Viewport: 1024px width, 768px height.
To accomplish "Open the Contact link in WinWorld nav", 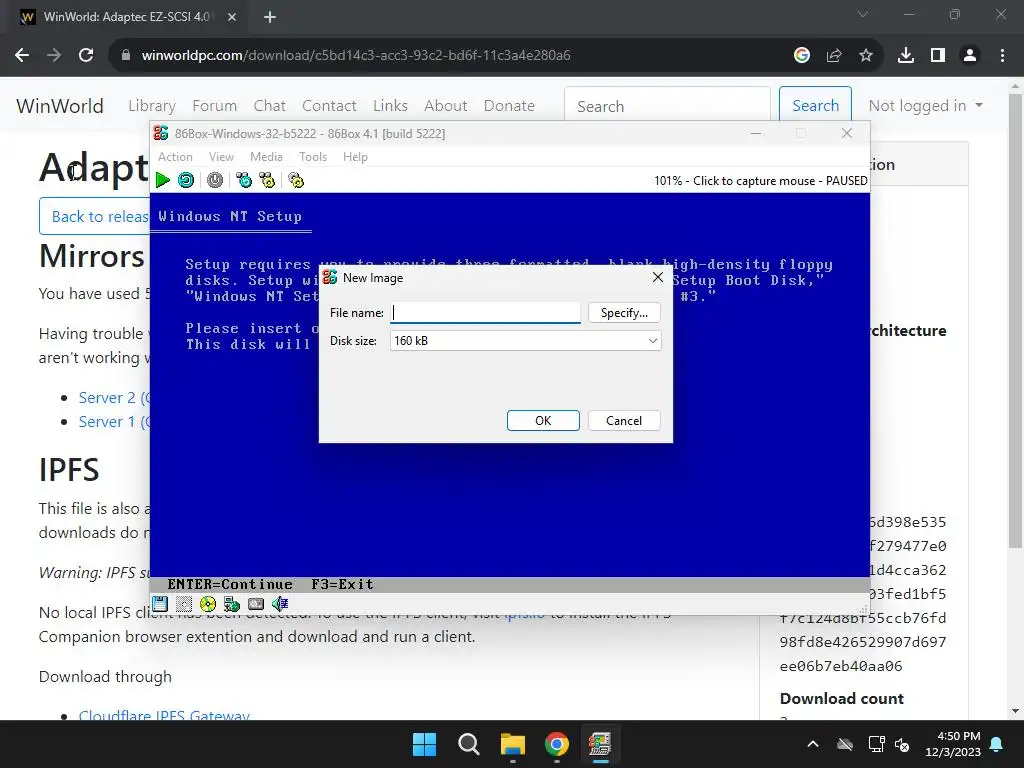I will point(329,106).
